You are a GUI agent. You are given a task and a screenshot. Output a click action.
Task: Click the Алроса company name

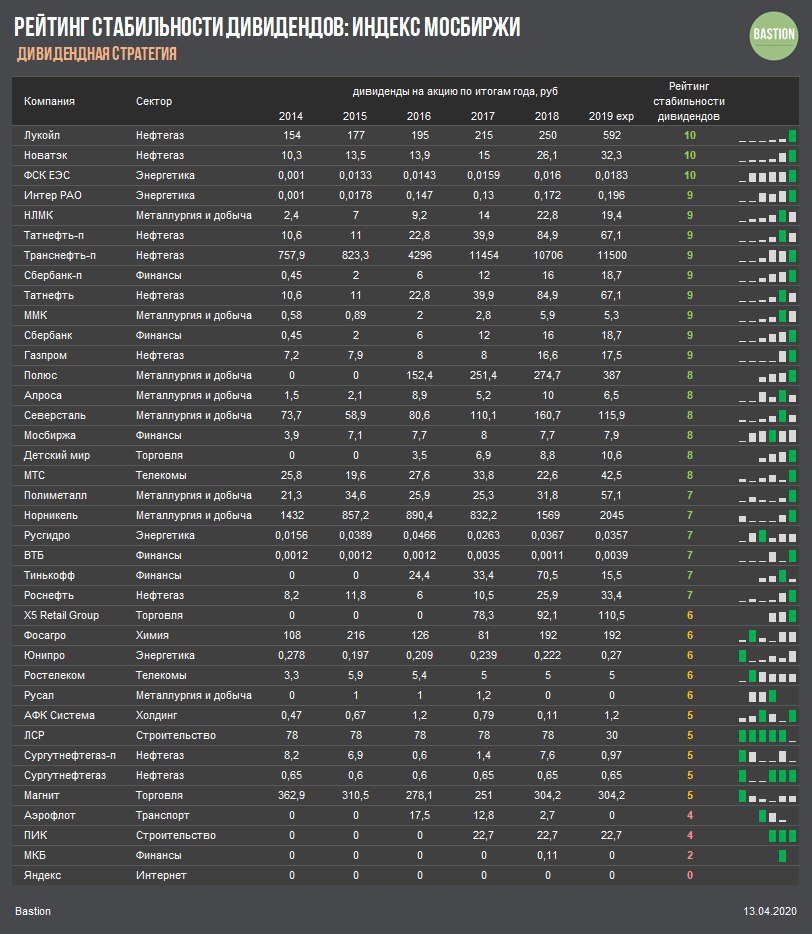(x=42, y=396)
